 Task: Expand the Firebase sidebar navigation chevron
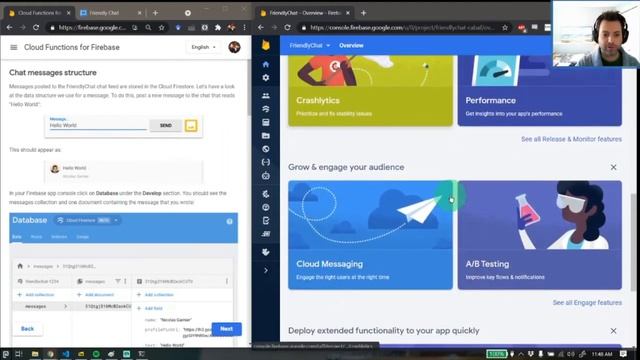[x=266, y=271]
